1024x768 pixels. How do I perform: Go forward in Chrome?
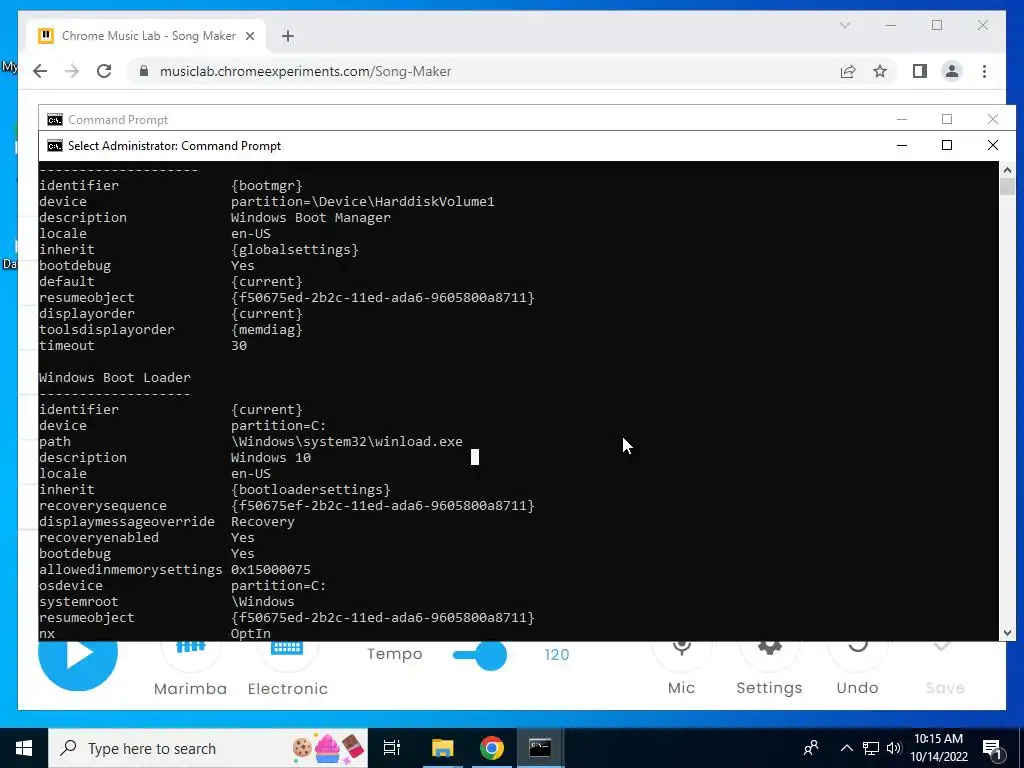(x=72, y=71)
